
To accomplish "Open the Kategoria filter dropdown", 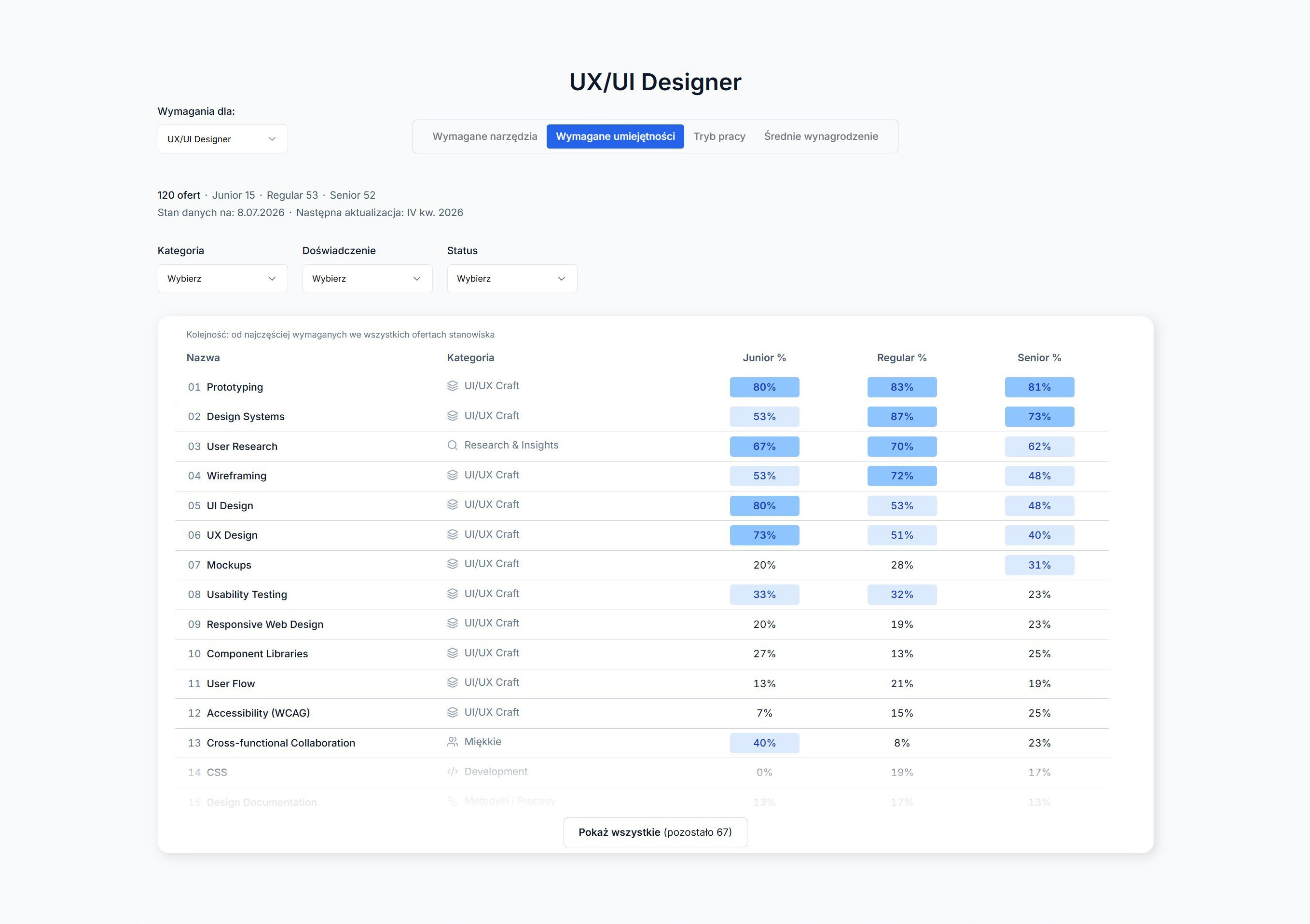I will pos(222,279).
